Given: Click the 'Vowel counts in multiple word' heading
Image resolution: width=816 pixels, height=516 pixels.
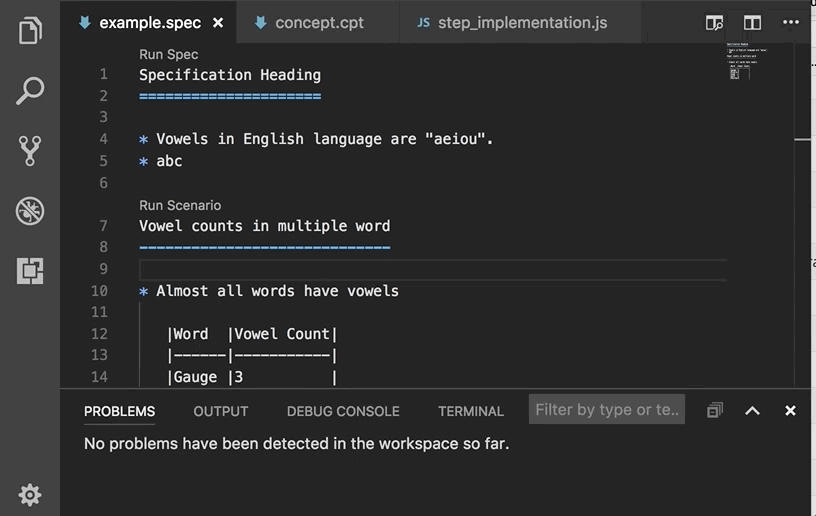Looking at the screenshot, I should tap(264, 226).
